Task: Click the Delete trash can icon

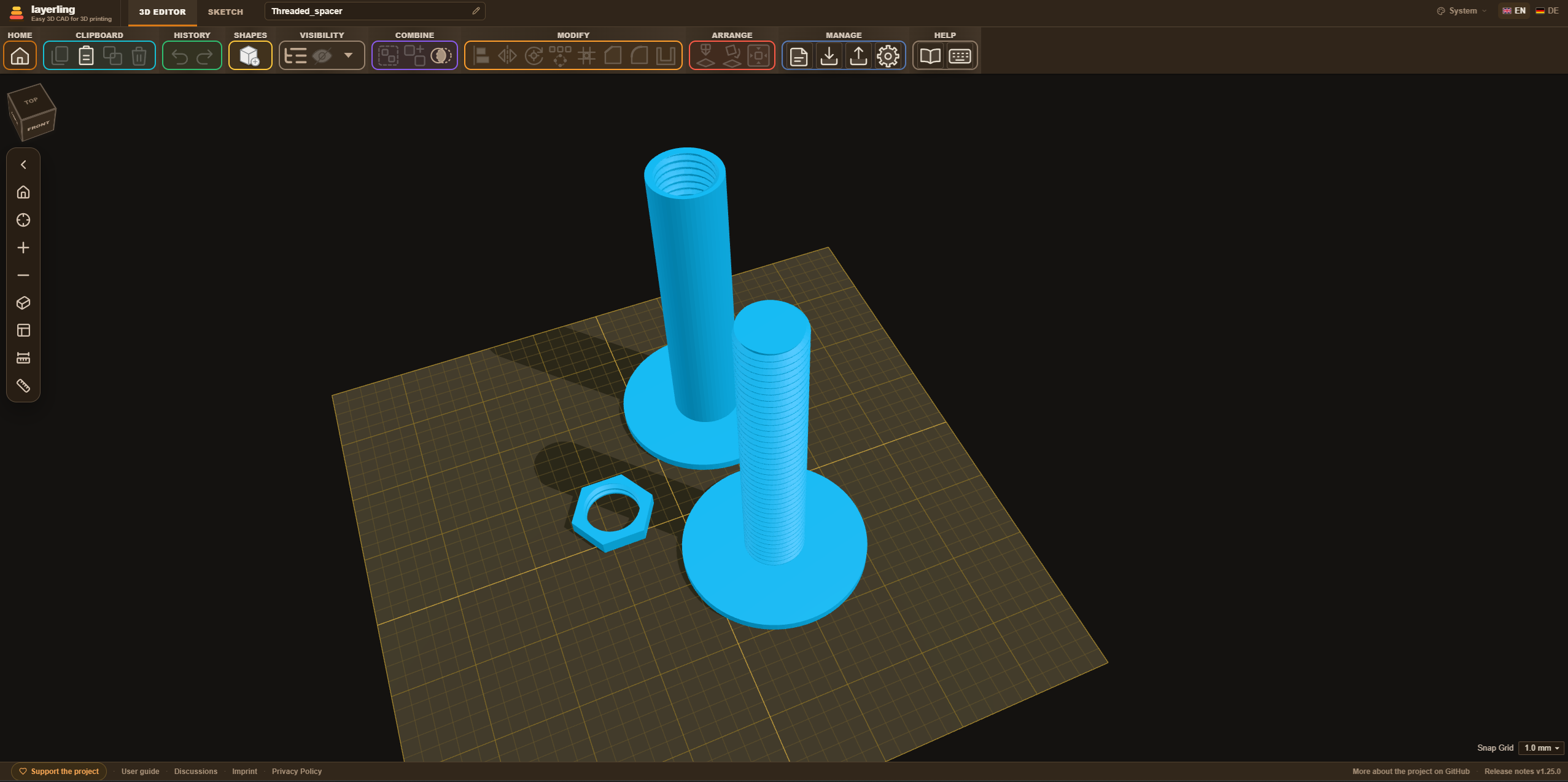Action: [x=139, y=56]
